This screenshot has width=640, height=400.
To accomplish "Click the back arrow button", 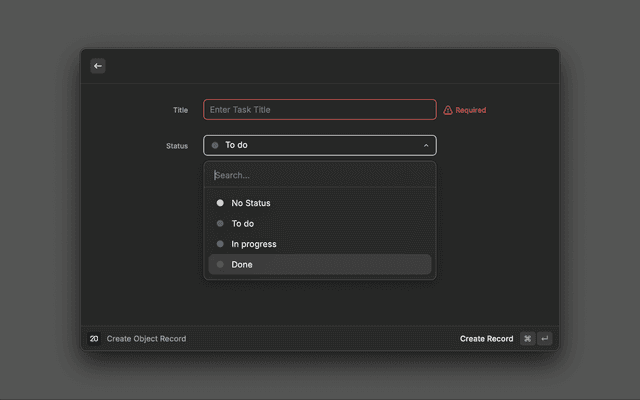I will (x=98, y=66).
